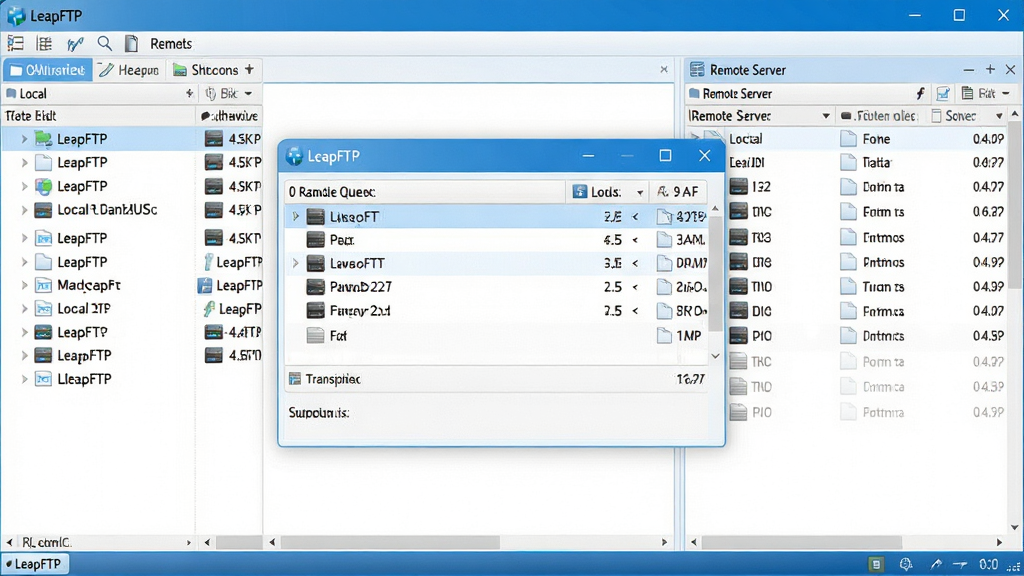Click the server icon on Fanyey 2ad row
The height and width of the screenshot is (576, 1024).
tap(315, 310)
